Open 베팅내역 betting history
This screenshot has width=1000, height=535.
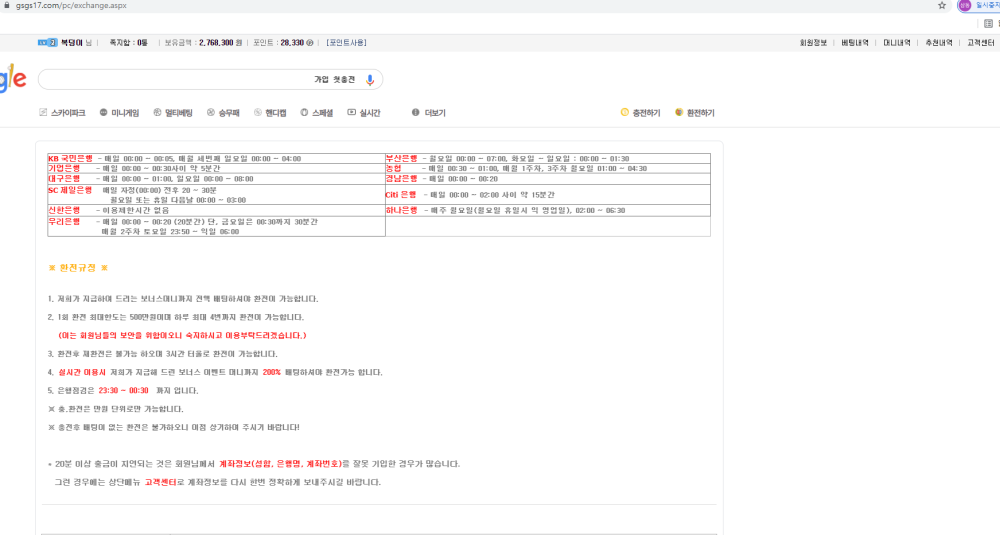coord(855,43)
